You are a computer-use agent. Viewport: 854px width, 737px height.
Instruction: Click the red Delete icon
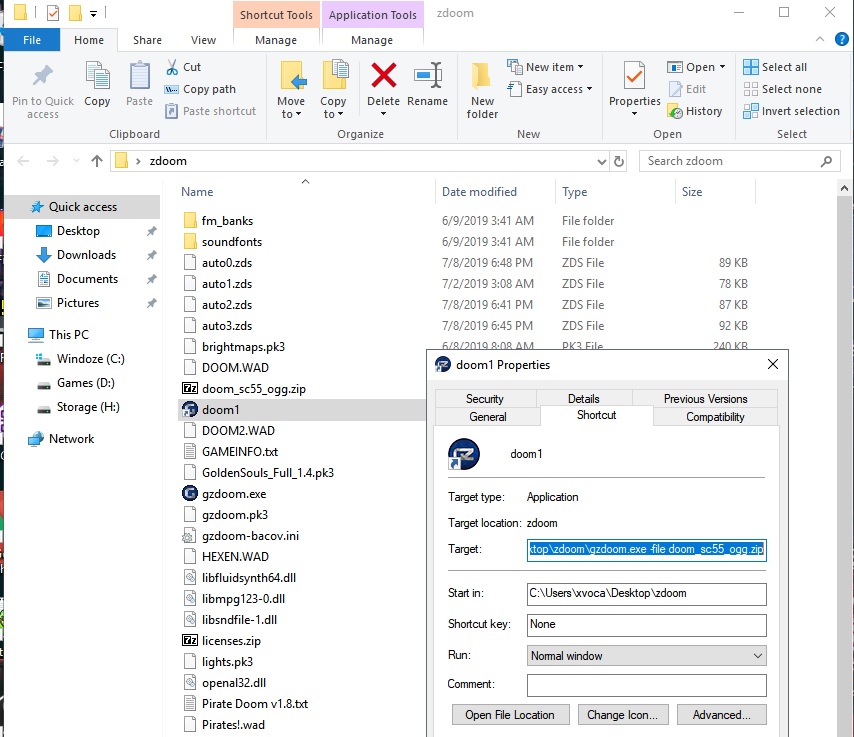[383, 75]
